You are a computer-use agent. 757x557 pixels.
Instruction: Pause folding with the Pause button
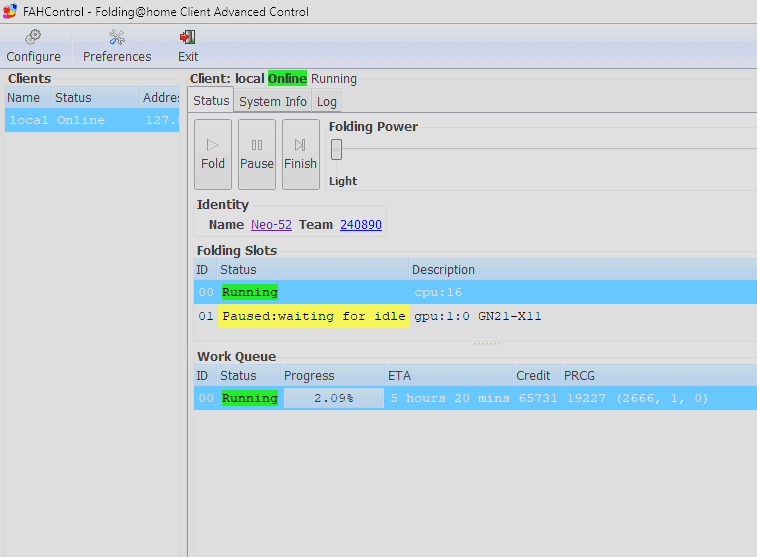click(257, 154)
